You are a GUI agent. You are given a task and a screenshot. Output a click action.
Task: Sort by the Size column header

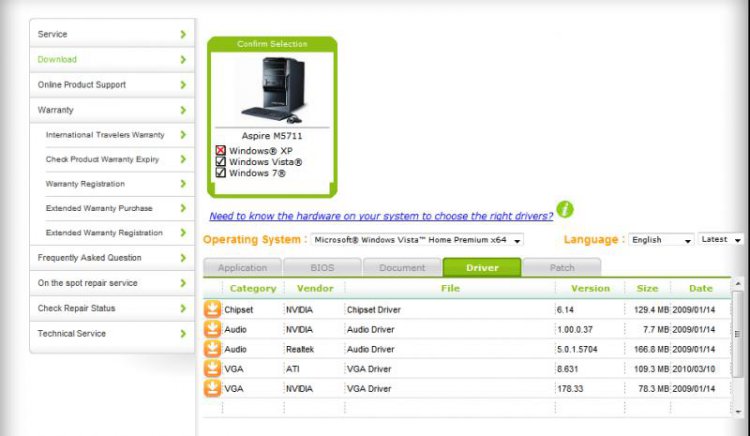647,288
